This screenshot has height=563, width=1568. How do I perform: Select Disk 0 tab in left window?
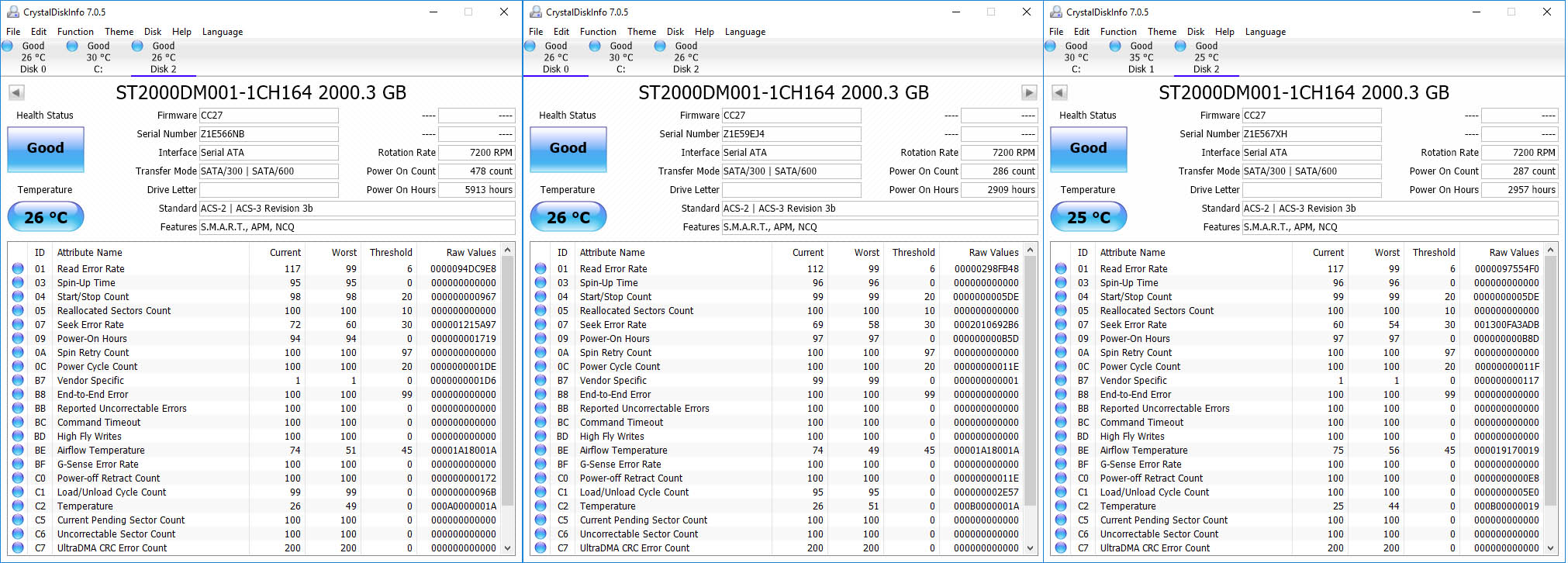click(x=33, y=57)
